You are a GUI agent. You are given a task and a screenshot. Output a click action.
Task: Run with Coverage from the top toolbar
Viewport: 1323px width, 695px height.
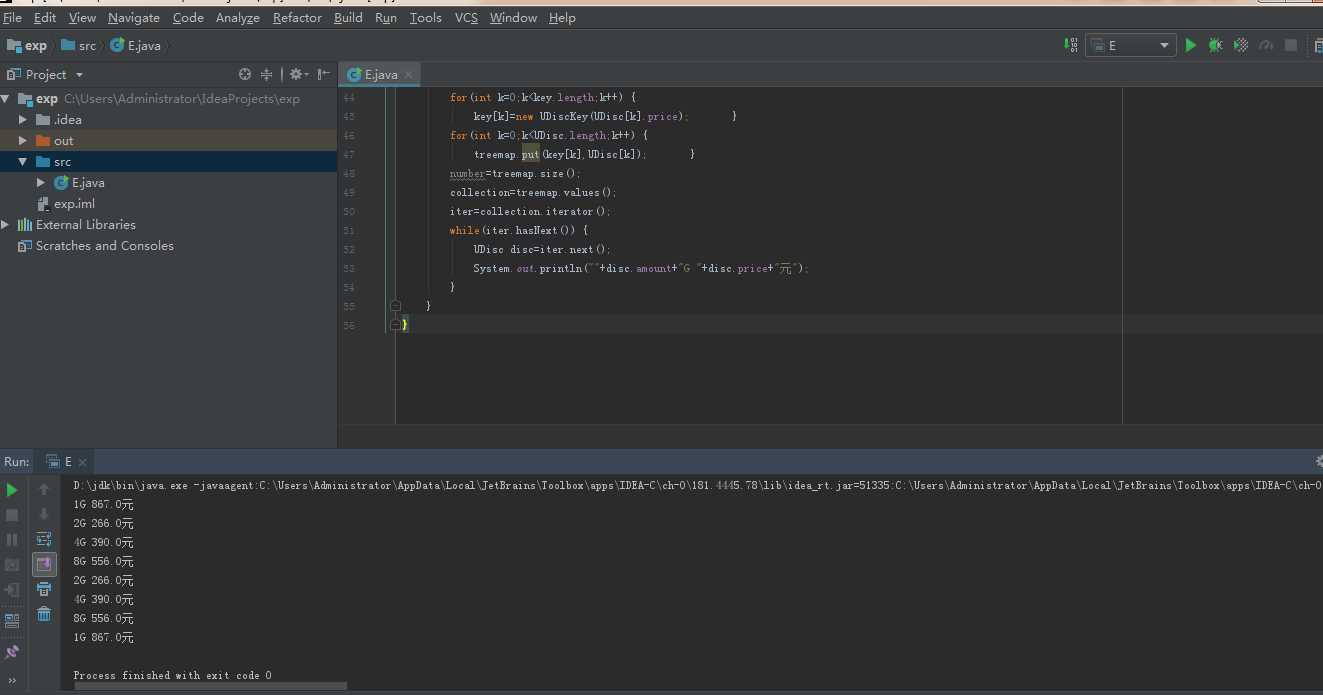point(1241,45)
